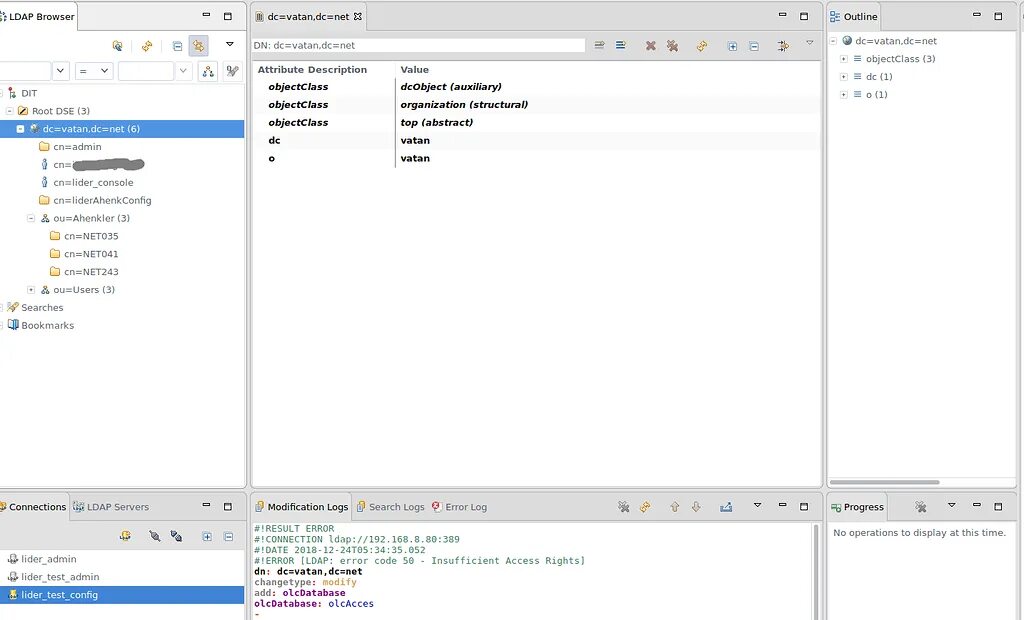Click the clear quick search icon
The width and height of the screenshot is (1024, 620).
(x=232, y=71)
